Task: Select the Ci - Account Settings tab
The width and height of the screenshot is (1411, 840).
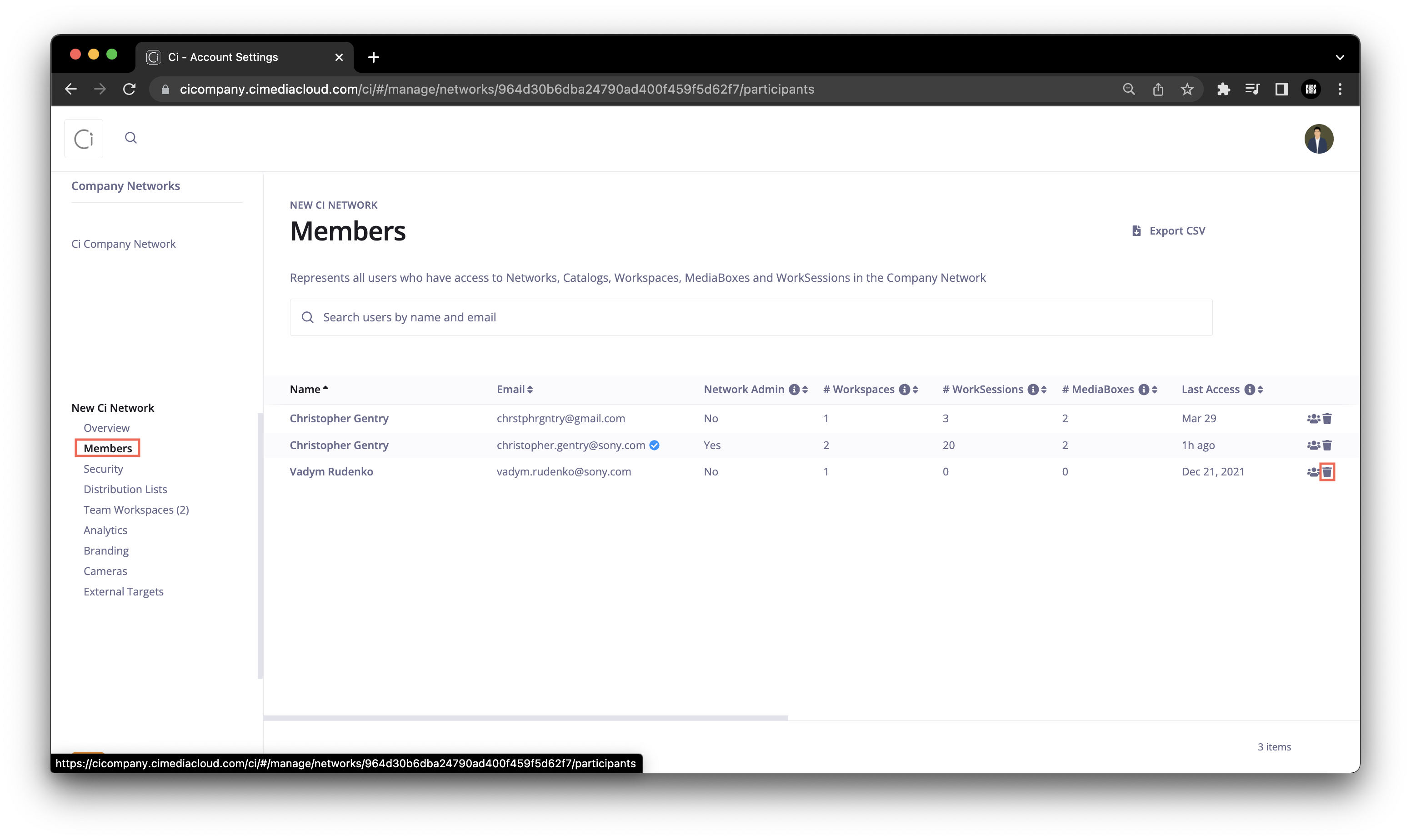Action: click(x=244, y=57)
